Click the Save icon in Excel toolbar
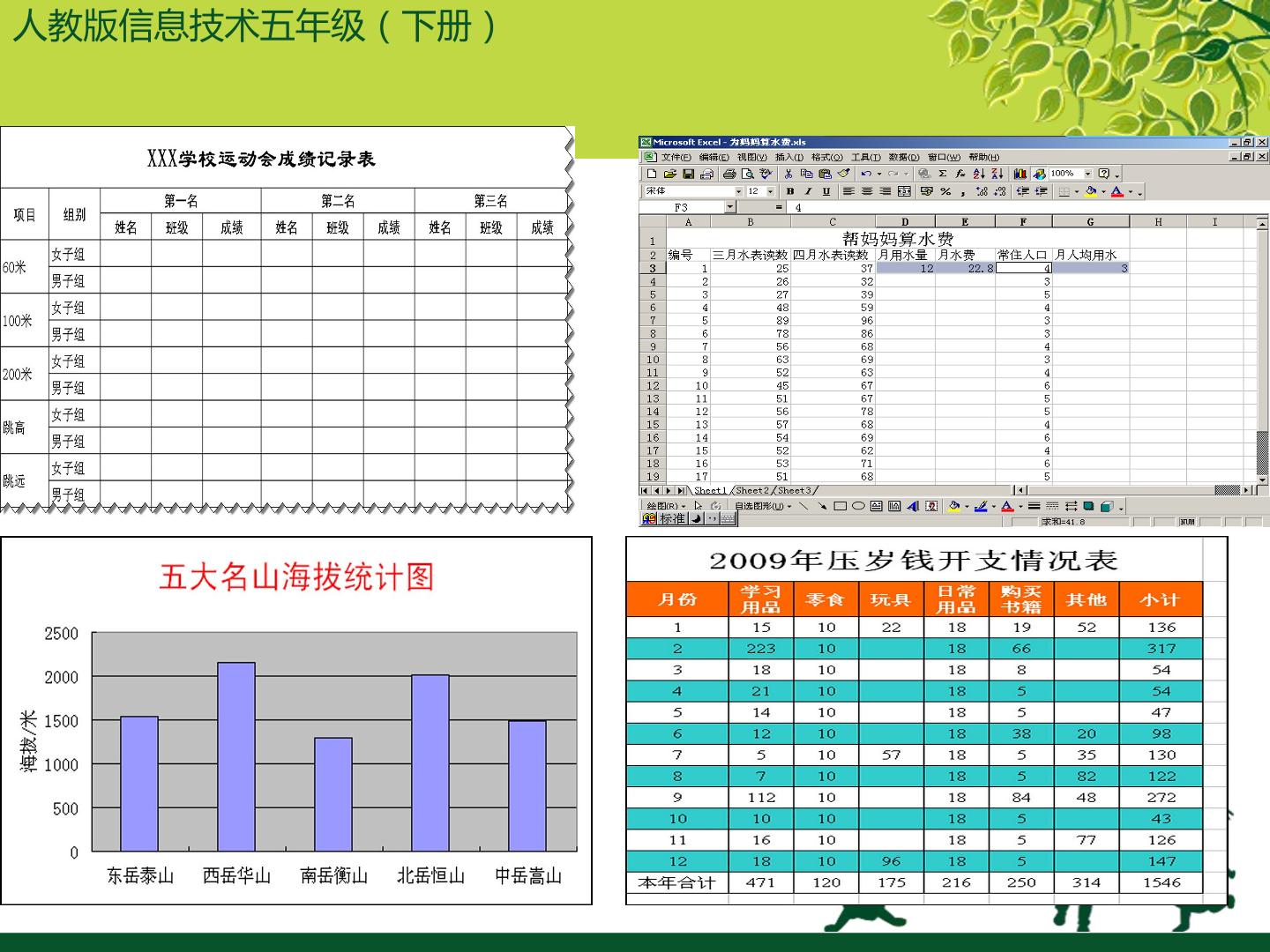The width and height of the screenshot is (1270, 952). (x=689, y=174)
